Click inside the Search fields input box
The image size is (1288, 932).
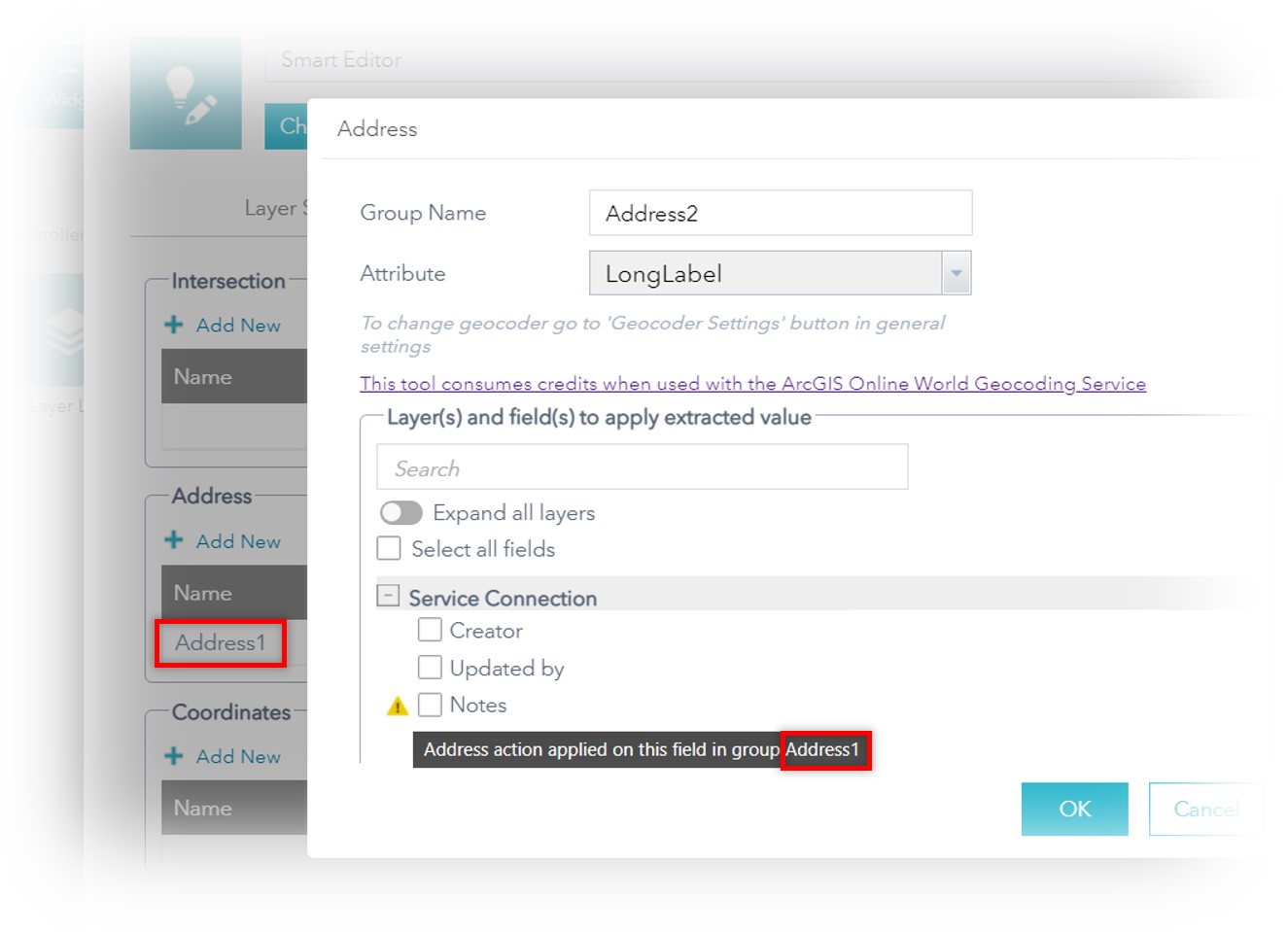pos(642,466)
